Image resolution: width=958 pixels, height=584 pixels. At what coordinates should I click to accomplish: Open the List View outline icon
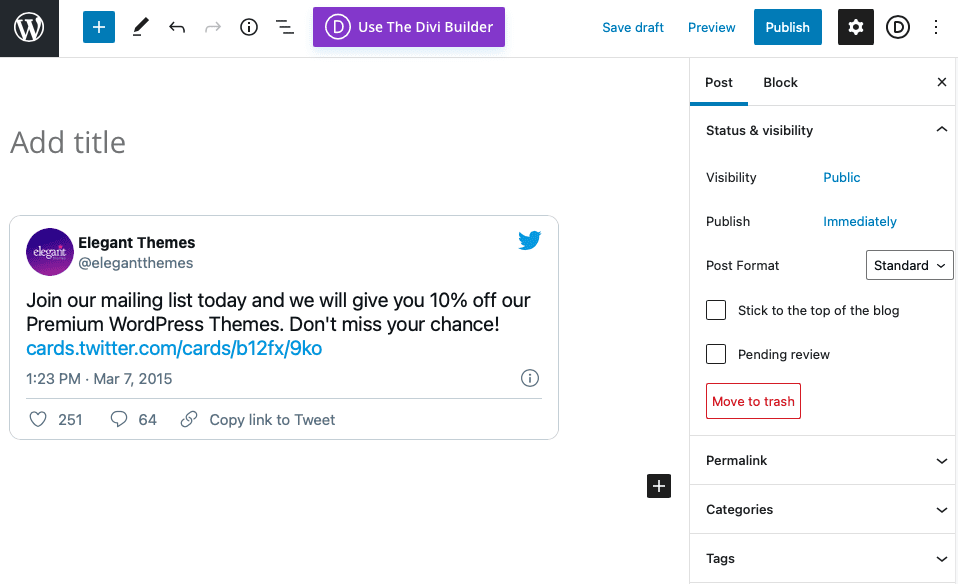click(x=285, y=27)
